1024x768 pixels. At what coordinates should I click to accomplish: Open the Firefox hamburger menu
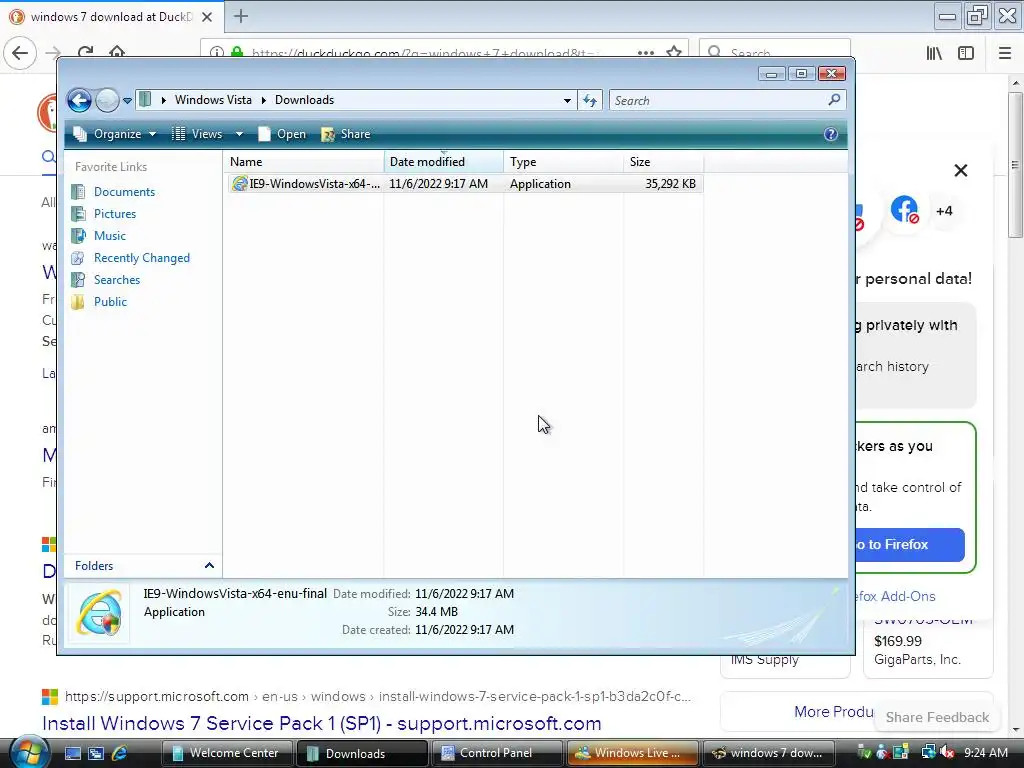coord(1005,53)
